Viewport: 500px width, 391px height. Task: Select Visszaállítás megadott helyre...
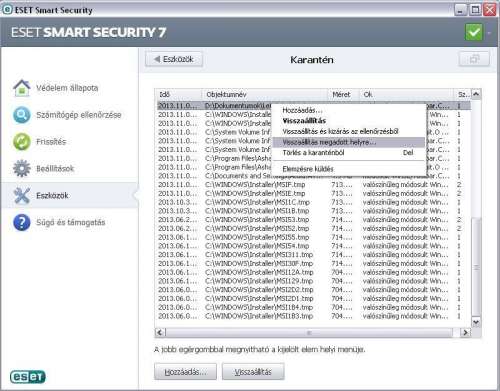[x=349, y=142]
